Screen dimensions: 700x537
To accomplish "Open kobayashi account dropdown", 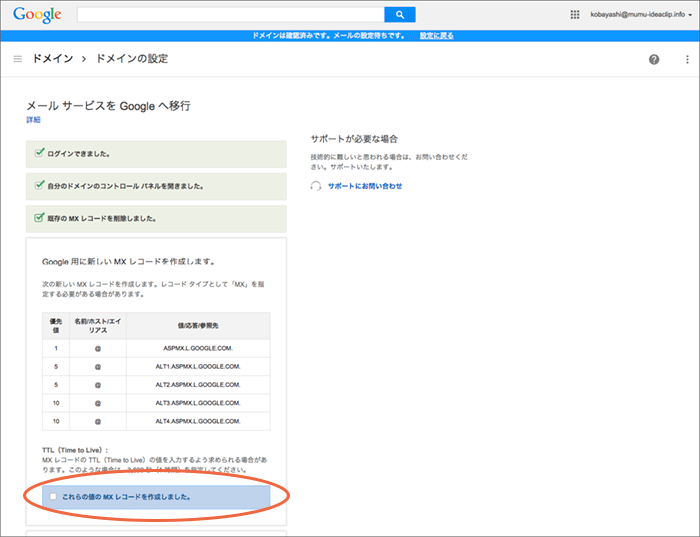I will pyautogui.click(x=641, y=15).
